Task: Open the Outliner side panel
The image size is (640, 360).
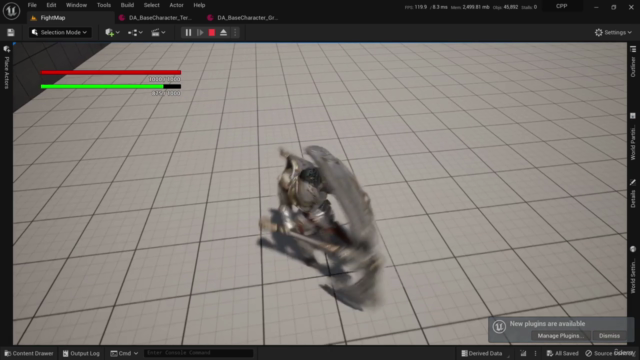Action: (633, 62)
